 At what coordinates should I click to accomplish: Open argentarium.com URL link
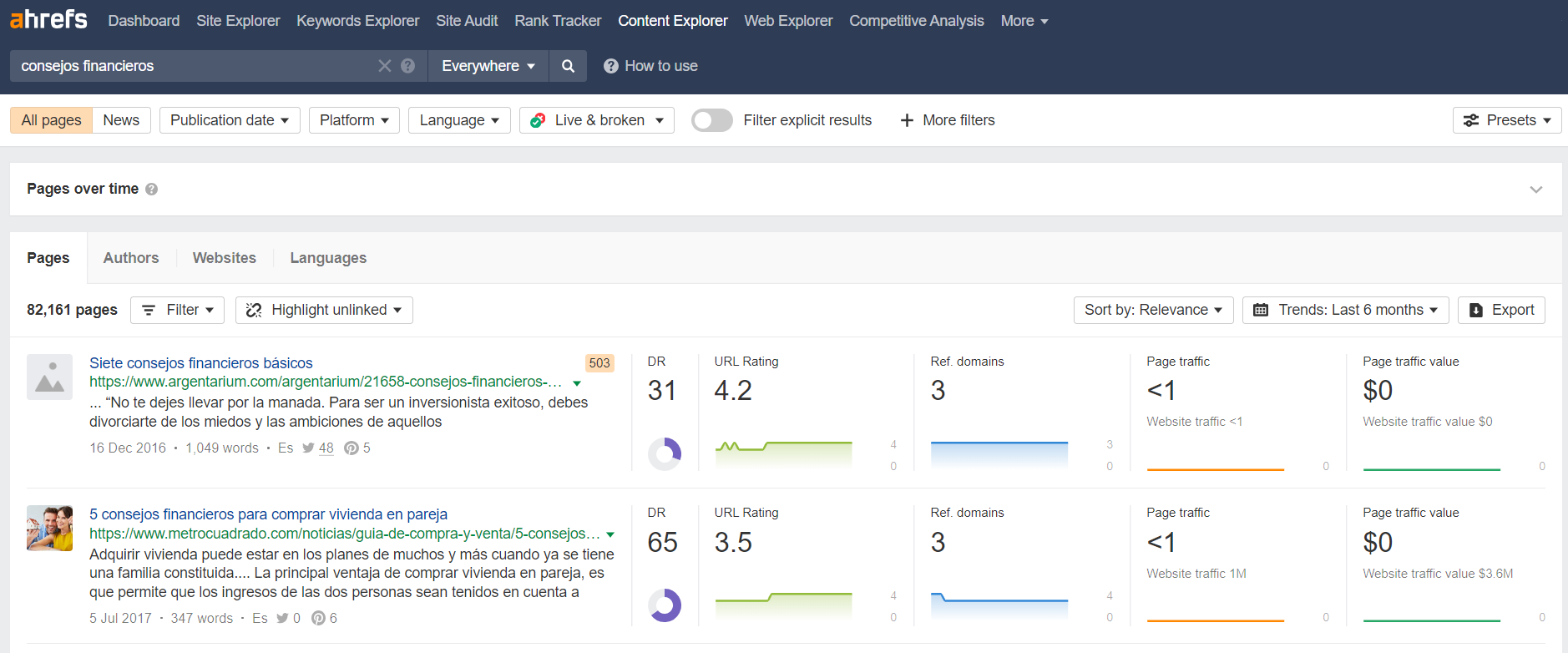[x=326, y=382]
